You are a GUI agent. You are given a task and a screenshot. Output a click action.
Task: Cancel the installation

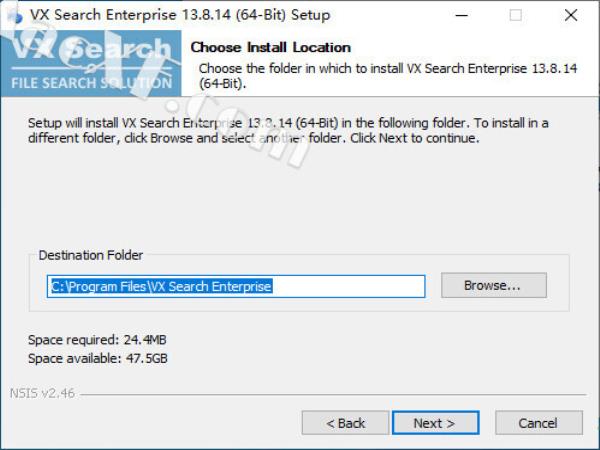[x=539, y=423]
